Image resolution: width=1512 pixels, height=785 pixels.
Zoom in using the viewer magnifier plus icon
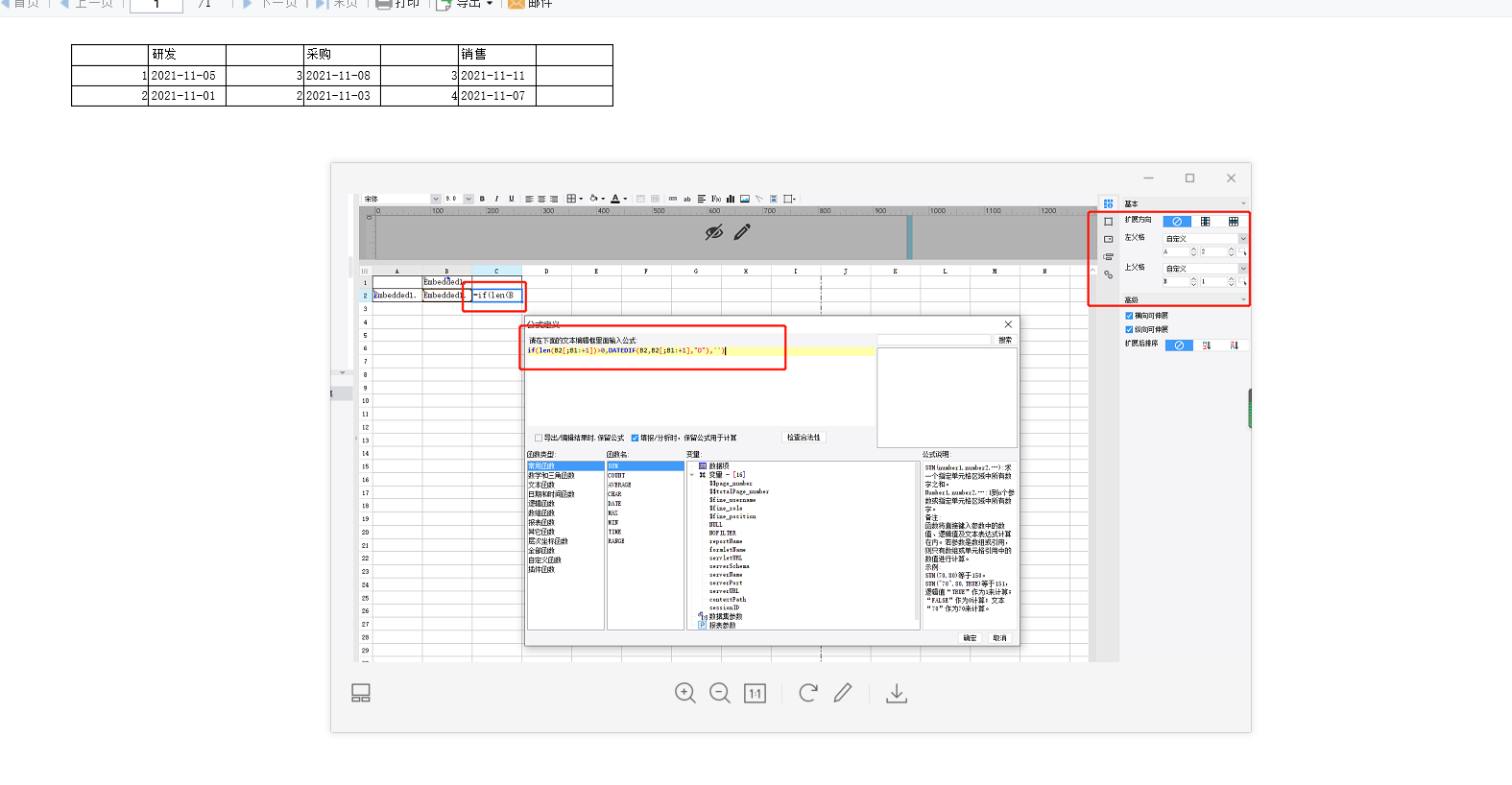684,693
